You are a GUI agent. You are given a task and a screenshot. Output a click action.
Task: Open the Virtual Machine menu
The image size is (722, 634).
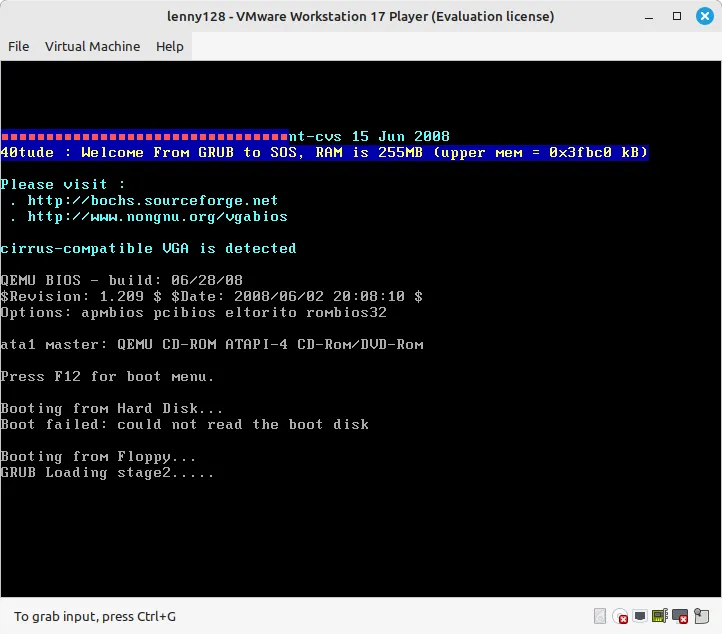(x=93, y=47)
